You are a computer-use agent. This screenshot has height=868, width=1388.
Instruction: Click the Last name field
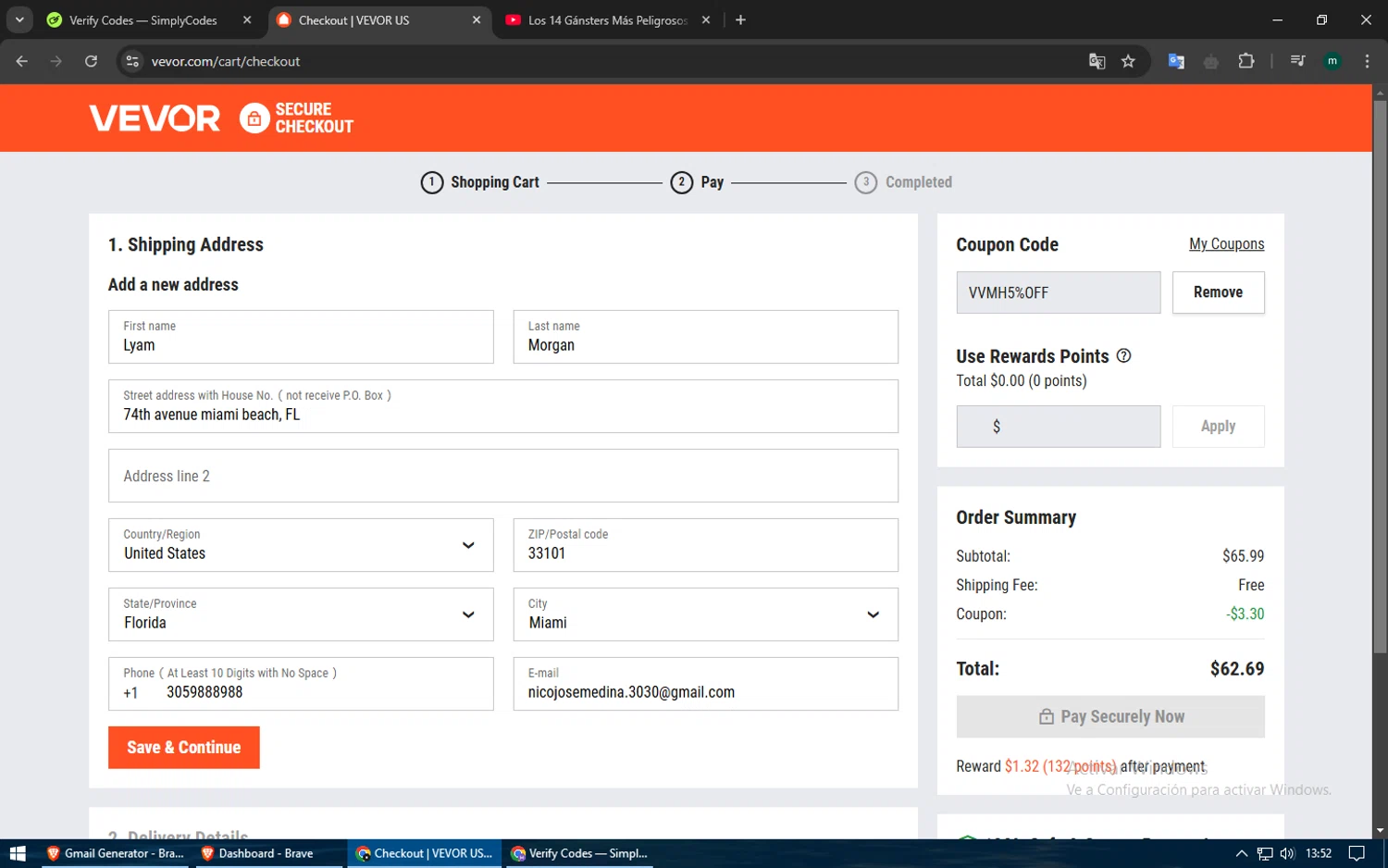(706, 337)
